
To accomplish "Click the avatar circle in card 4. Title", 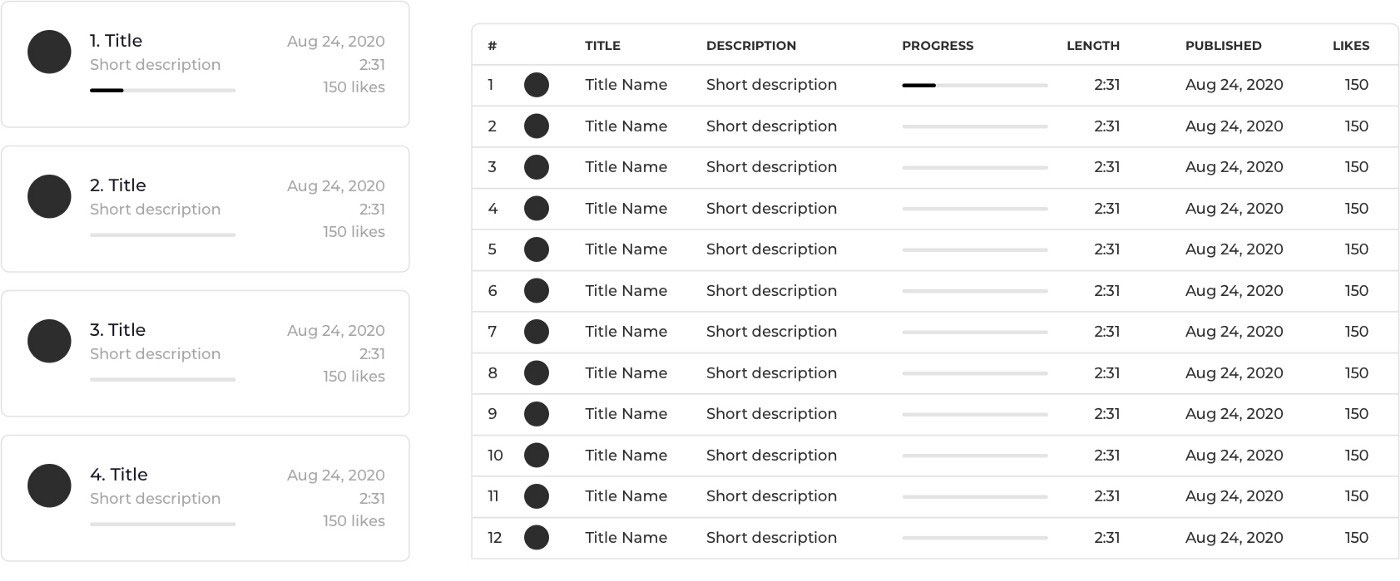I will click(49, 486).
